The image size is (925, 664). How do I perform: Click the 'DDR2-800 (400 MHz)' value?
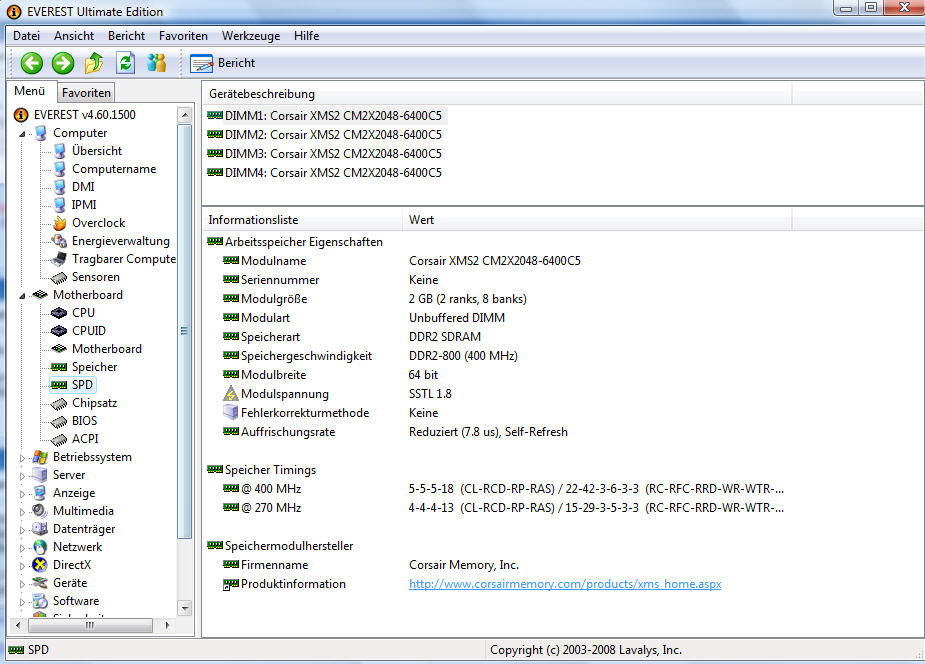click(x=463, y=356)
